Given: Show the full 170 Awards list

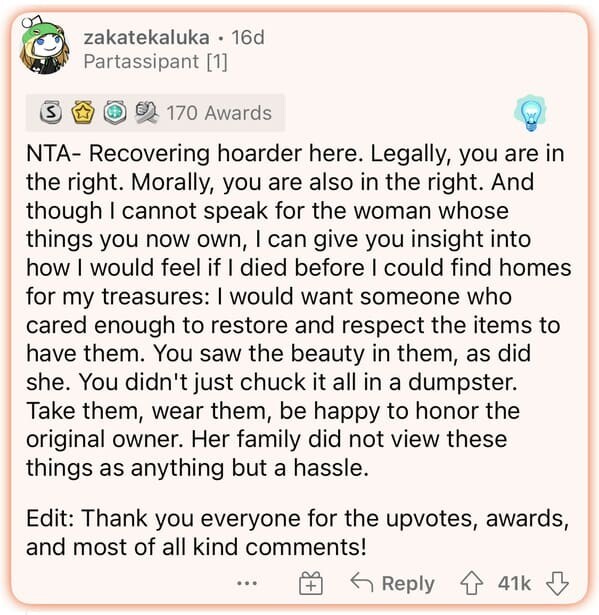Looking at the screenshot, I should tap(219, 113).
